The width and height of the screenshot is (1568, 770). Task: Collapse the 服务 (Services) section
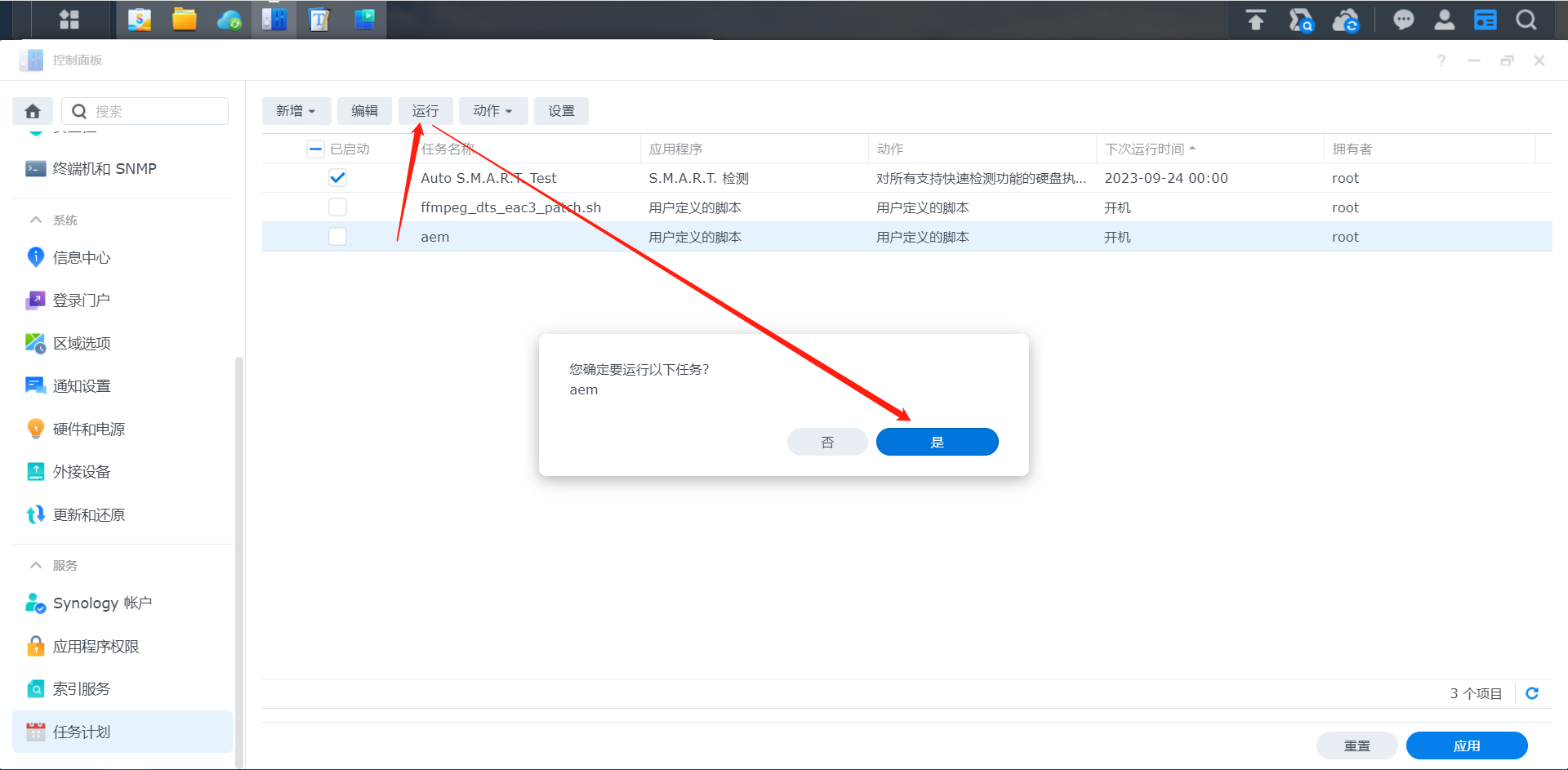point(36,566)
